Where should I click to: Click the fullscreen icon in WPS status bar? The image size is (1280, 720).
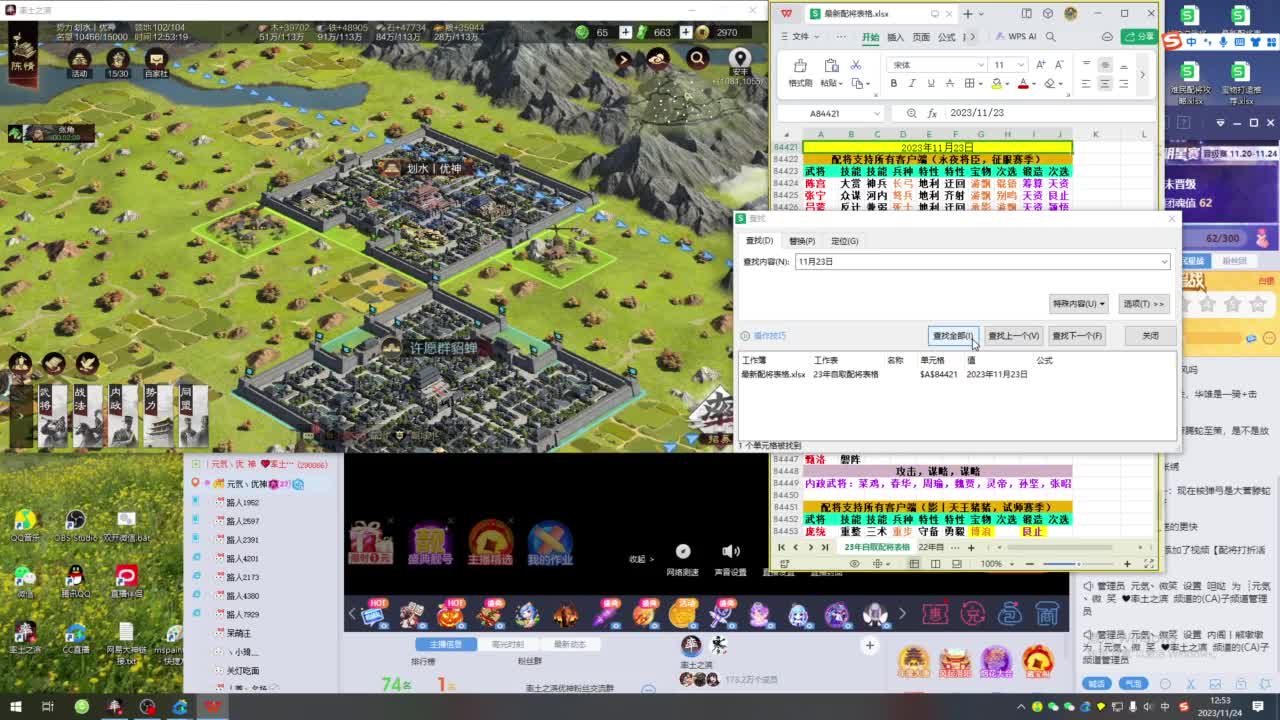tap(1148, 564)
